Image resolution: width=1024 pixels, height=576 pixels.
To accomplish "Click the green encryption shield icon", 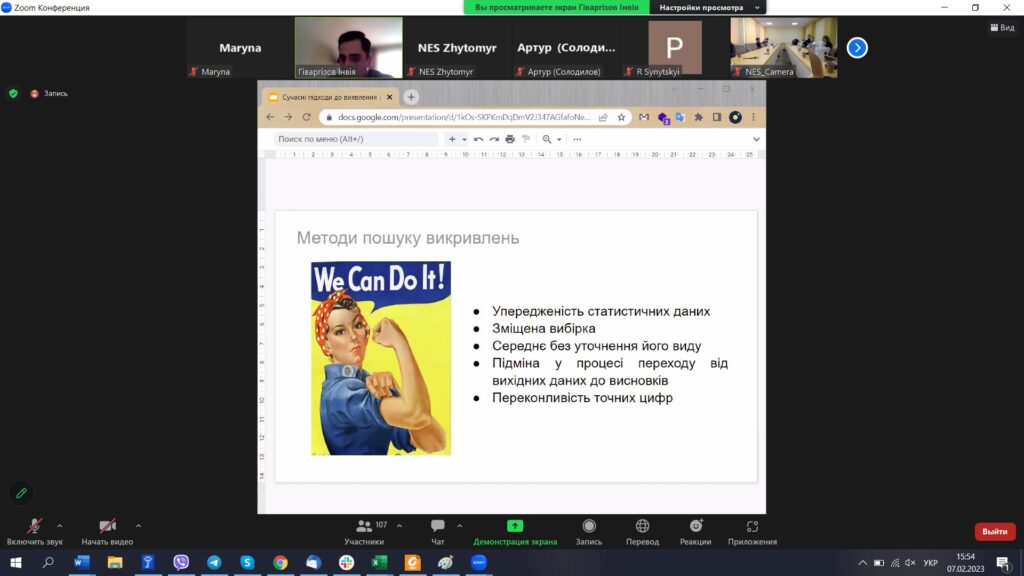I will click(13, 93).
